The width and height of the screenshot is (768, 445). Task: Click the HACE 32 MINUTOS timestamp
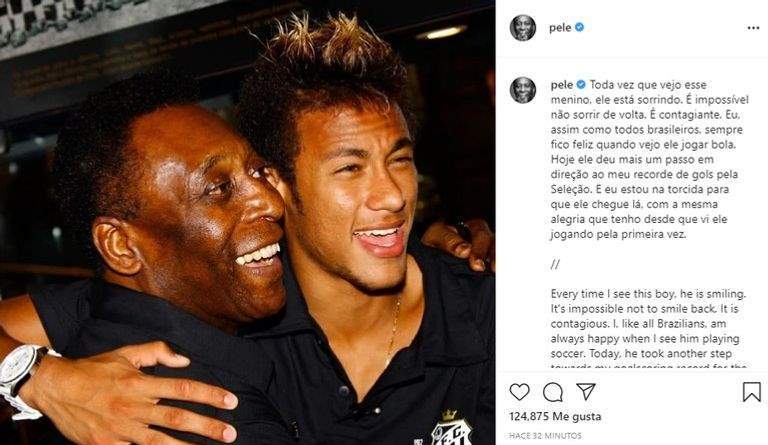[545, 435]
